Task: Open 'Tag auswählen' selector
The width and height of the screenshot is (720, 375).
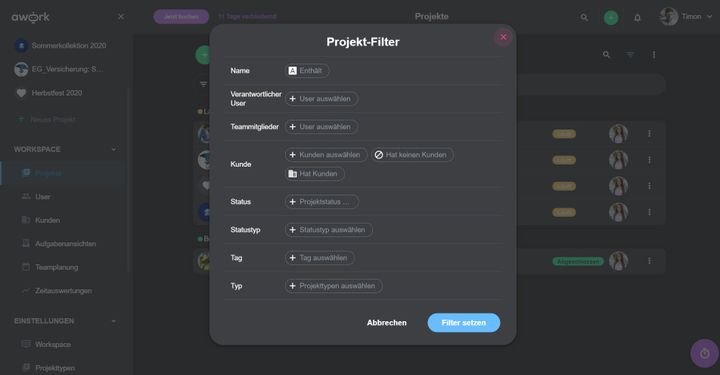Action: pyautogui.click(x=319, y=257)
